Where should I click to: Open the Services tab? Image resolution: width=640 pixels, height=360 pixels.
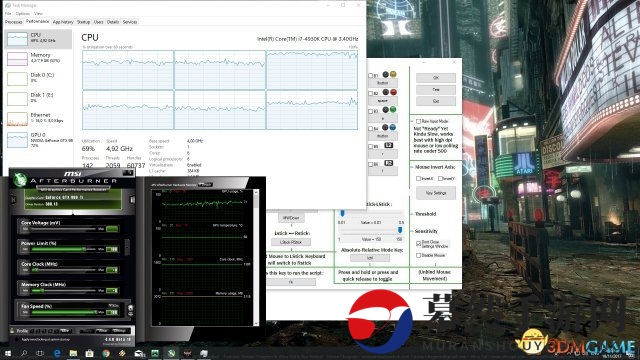130,22
